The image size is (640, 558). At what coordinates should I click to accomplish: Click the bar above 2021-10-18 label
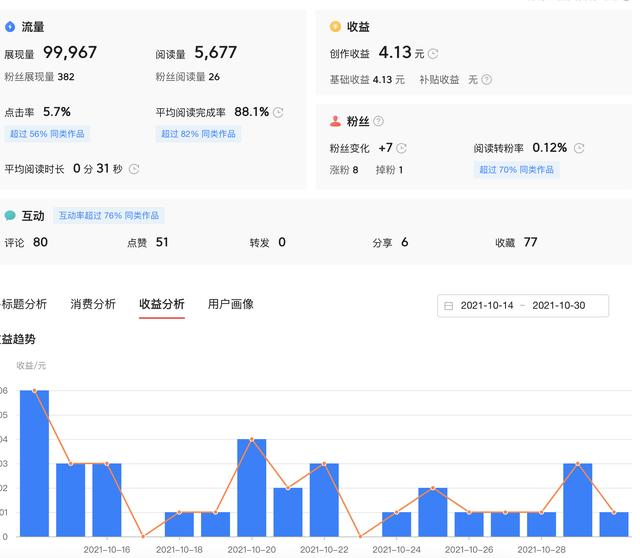[x=179, y=524]
